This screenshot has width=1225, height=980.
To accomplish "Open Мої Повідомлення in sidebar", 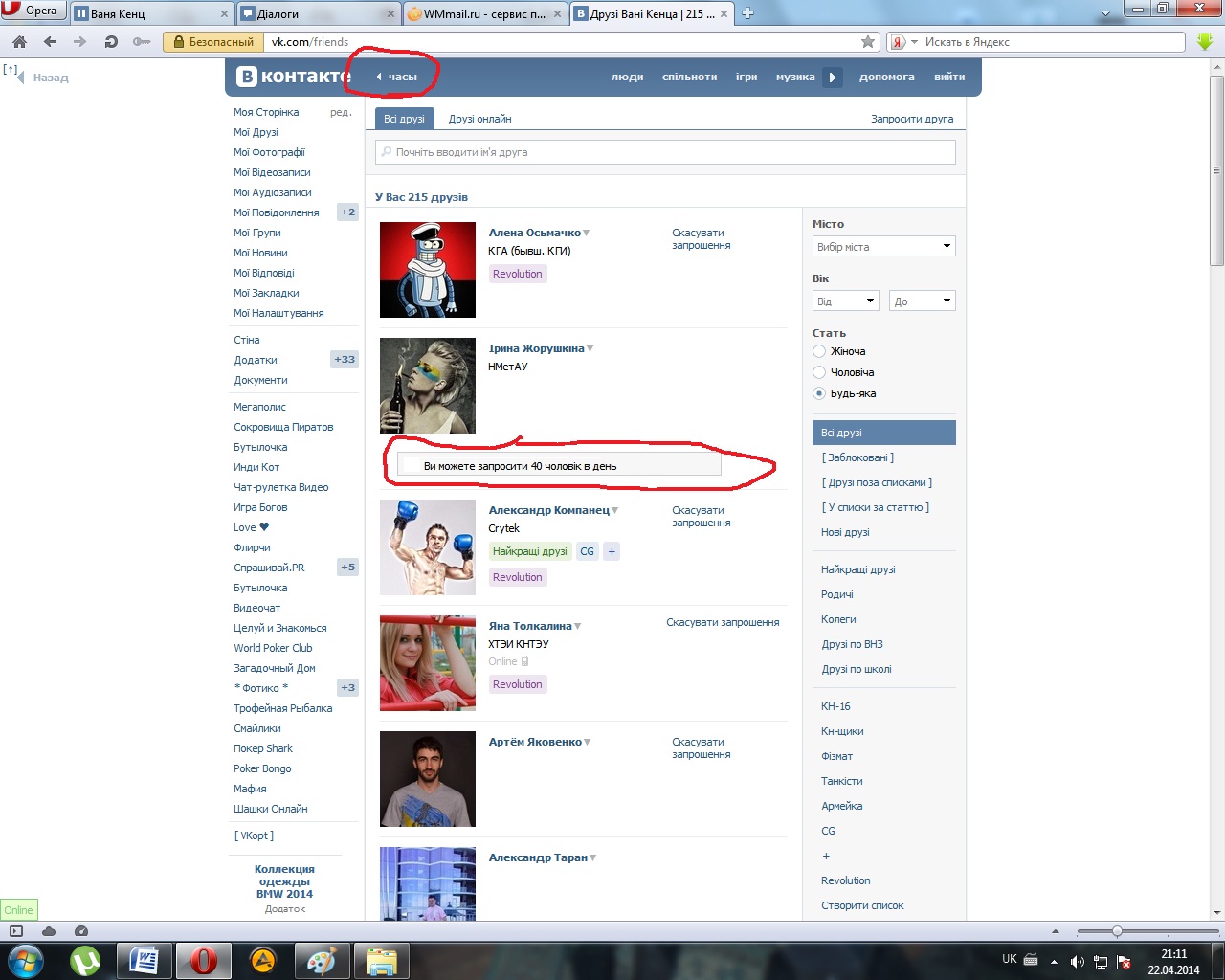I will tap(277, 212).
